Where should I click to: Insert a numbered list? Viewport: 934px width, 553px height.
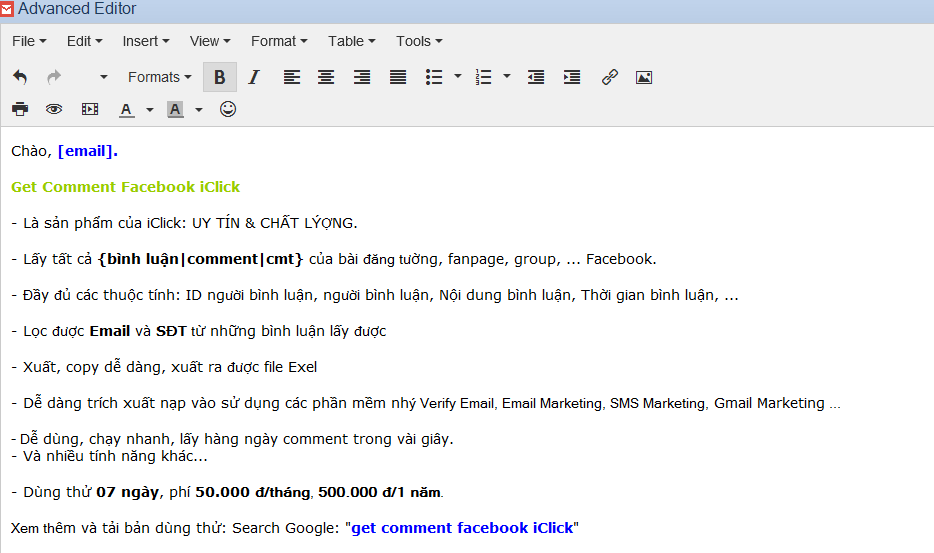(x=483, y=77)
